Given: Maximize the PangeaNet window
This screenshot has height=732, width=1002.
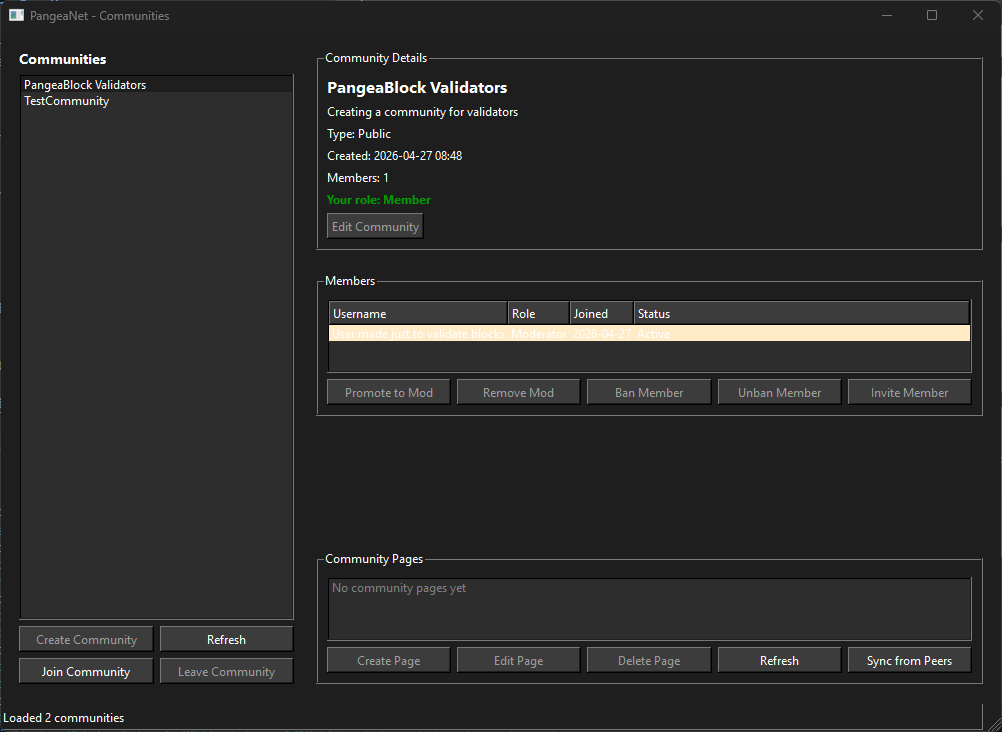Looking at the screenshot, I should tap(932, 15).
